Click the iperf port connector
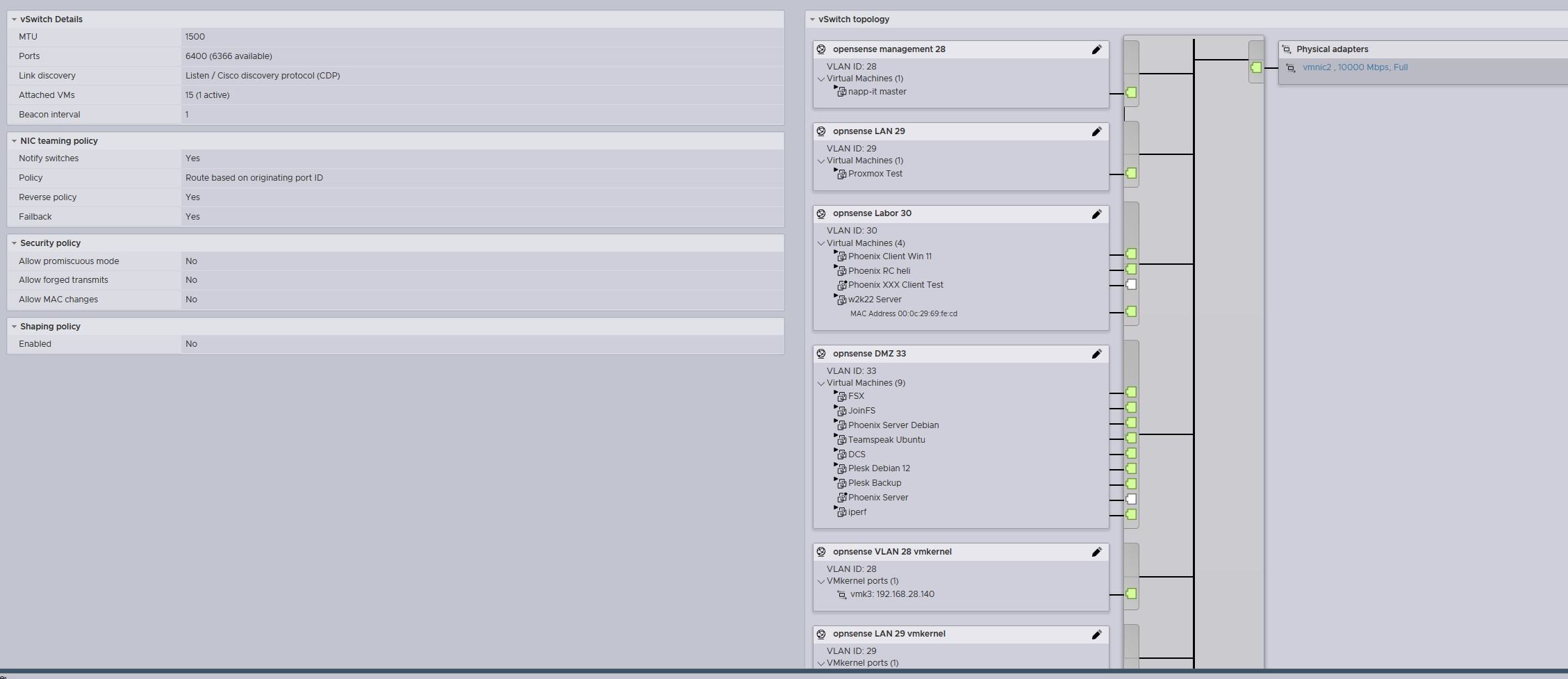The image size is (1568, 679). click(1131, 514)
